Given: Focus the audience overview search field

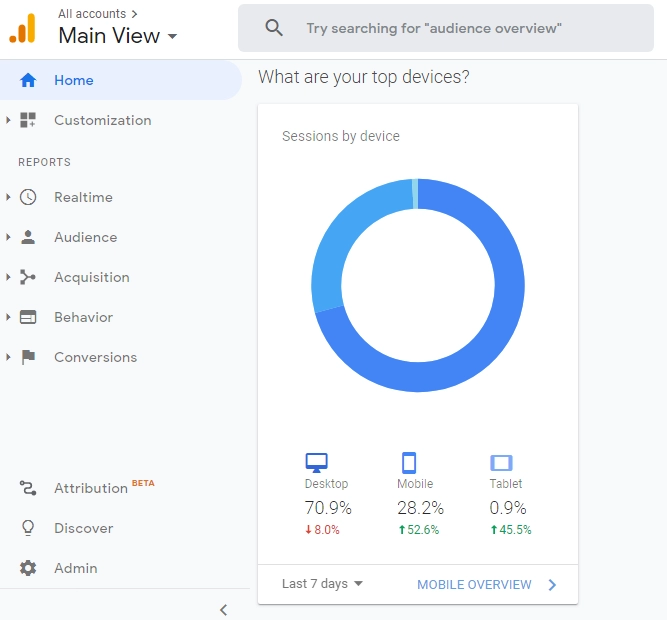Looking at the screenshot, I should (445, 28).
